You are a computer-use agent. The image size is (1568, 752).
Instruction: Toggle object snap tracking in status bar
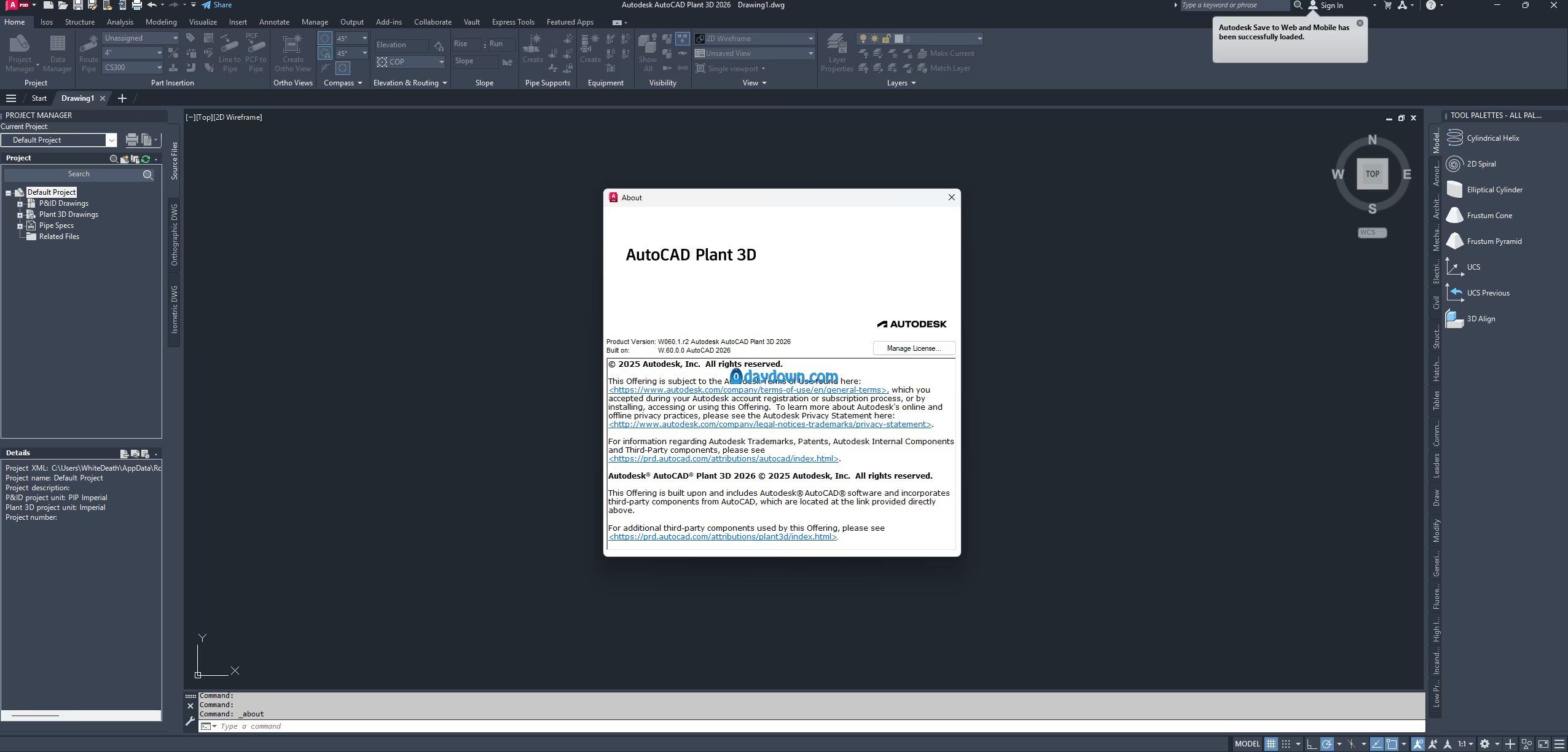[x=1376, y=744]
